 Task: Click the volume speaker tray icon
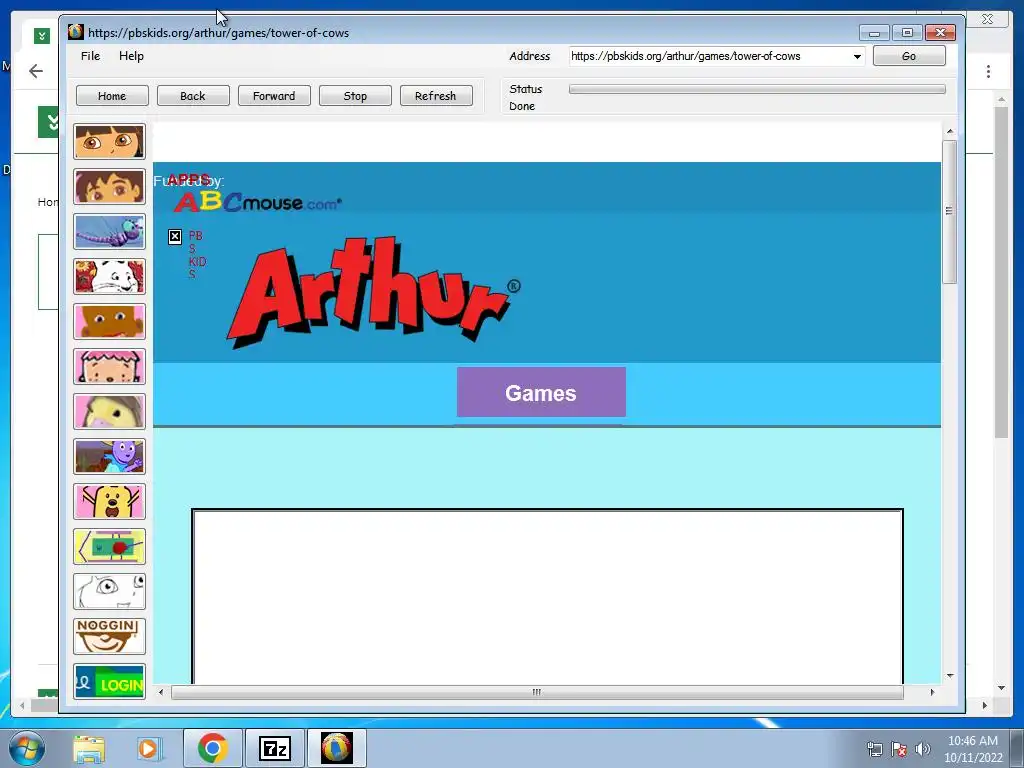click(922, 749)
